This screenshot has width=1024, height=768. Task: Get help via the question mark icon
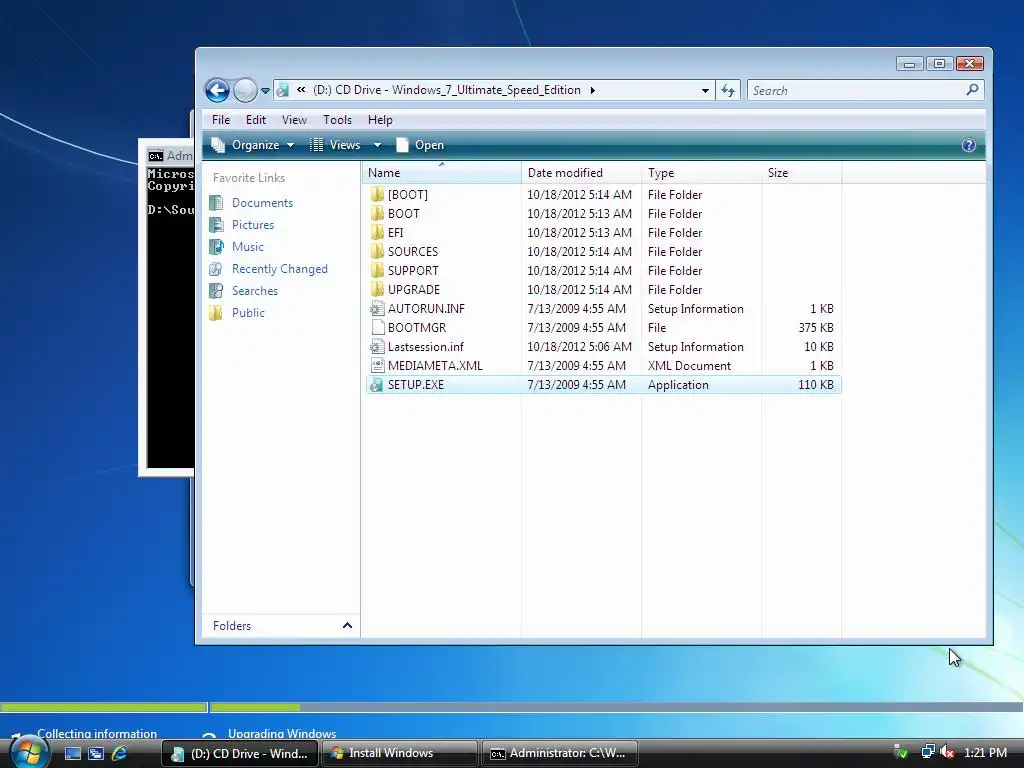(x=968, y=145)
